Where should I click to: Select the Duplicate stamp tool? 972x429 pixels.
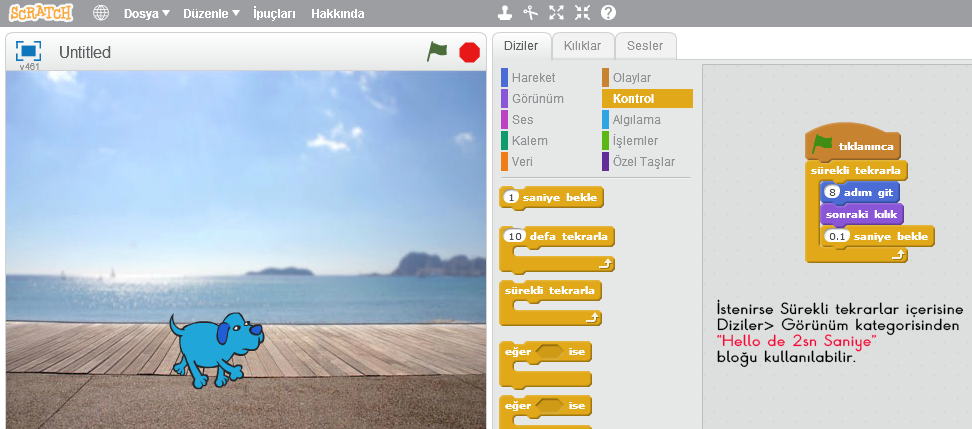click(506, 13)
